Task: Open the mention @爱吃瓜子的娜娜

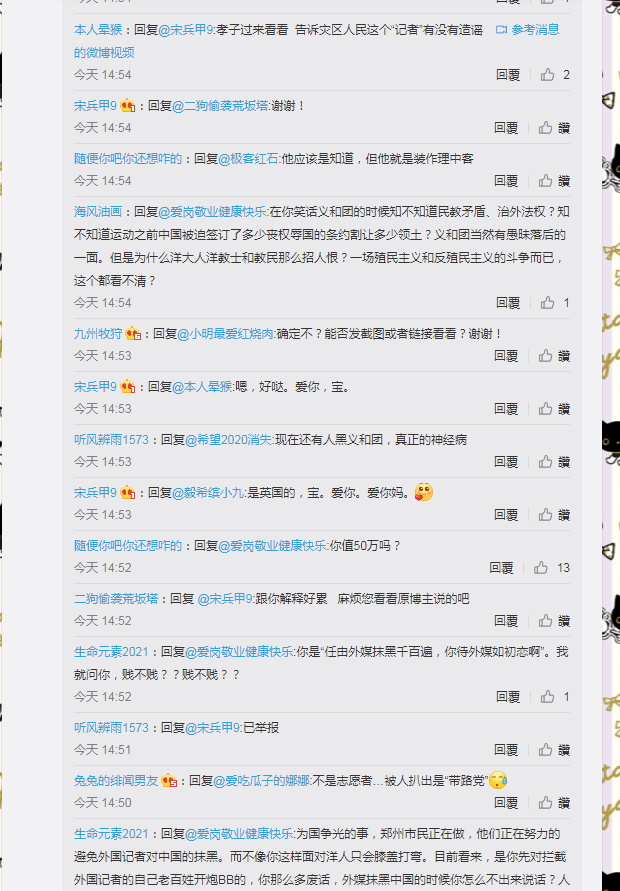Action: 261,781
